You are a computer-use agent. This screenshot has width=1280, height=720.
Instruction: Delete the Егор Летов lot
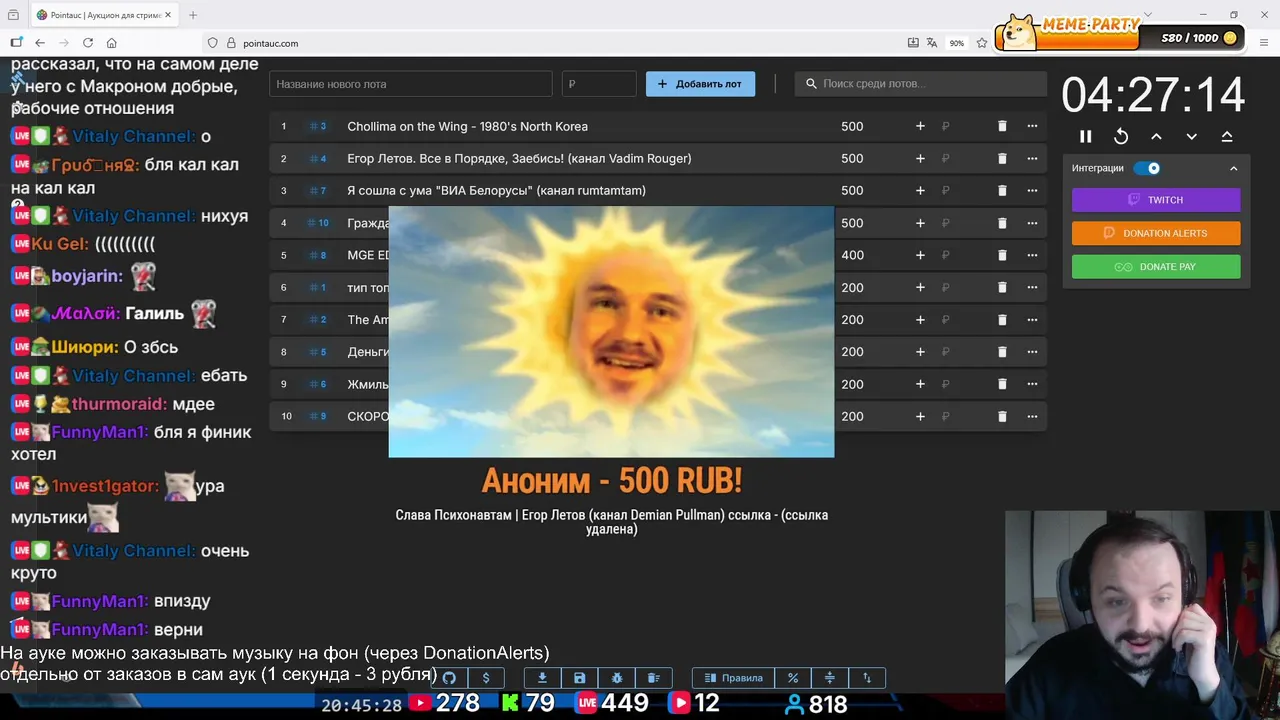click(1002, 158)
